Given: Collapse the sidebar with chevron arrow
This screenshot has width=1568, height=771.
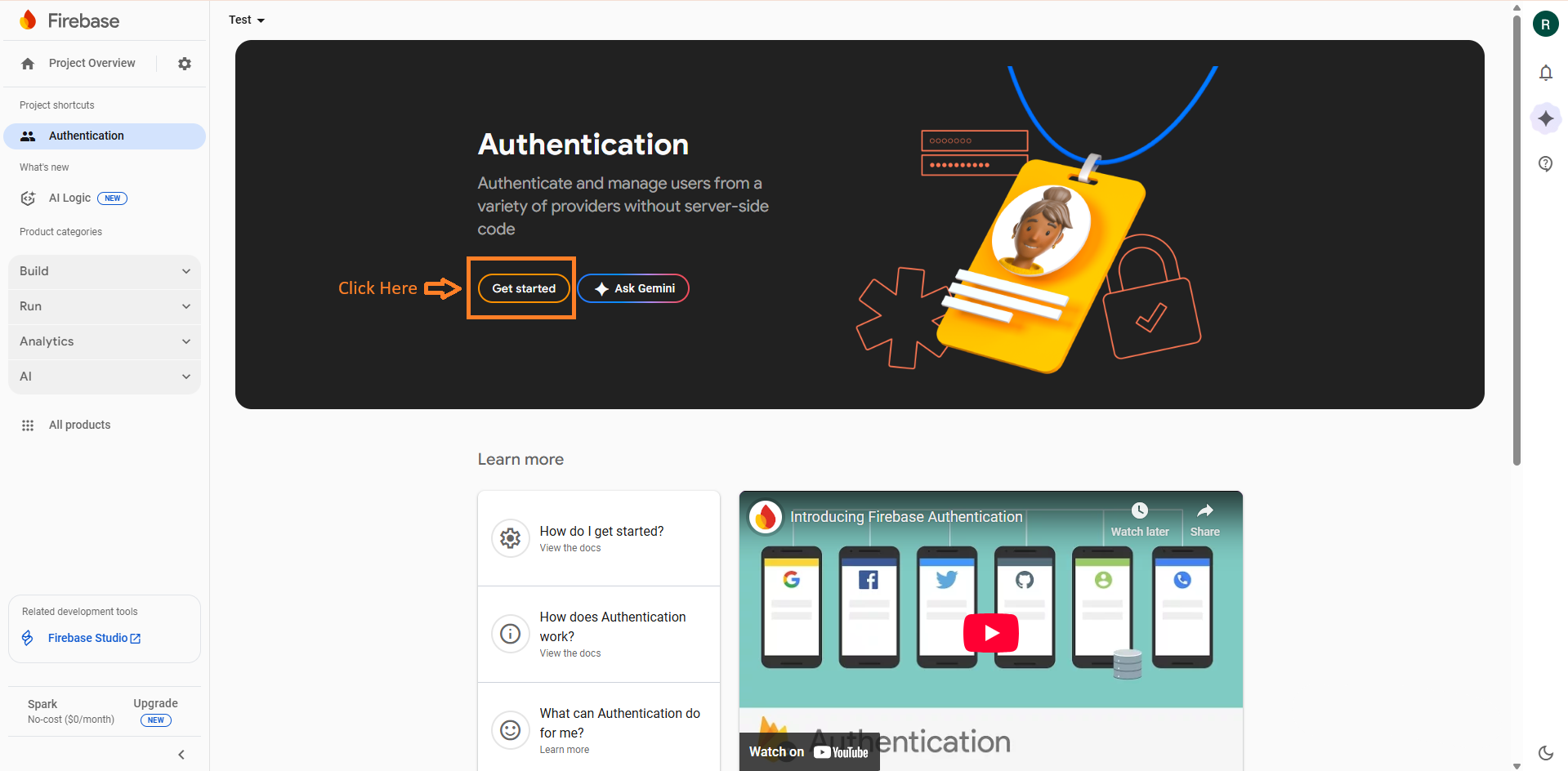Looking at the screenshot, I should click(x=181, y=755).
